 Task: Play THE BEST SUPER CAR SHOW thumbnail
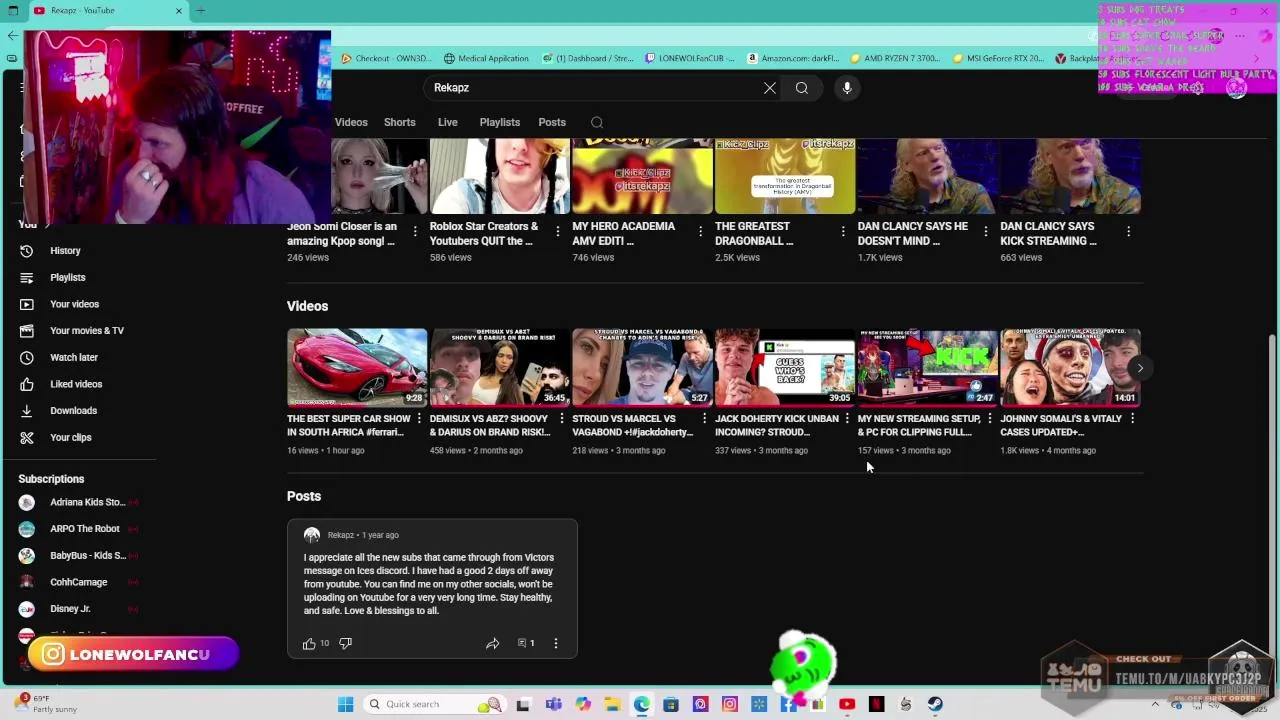coord(357,367)
